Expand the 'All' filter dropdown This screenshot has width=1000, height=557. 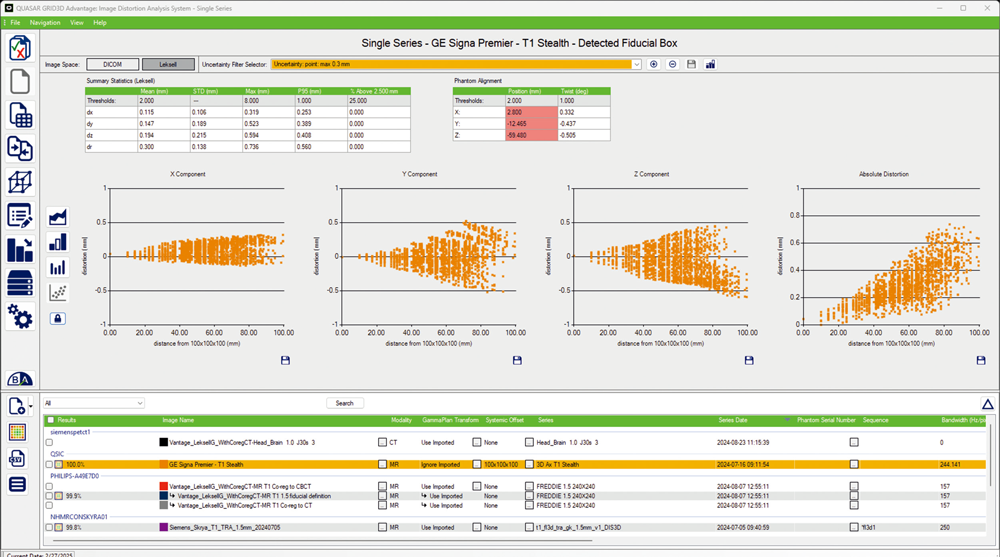click(139, 404)
